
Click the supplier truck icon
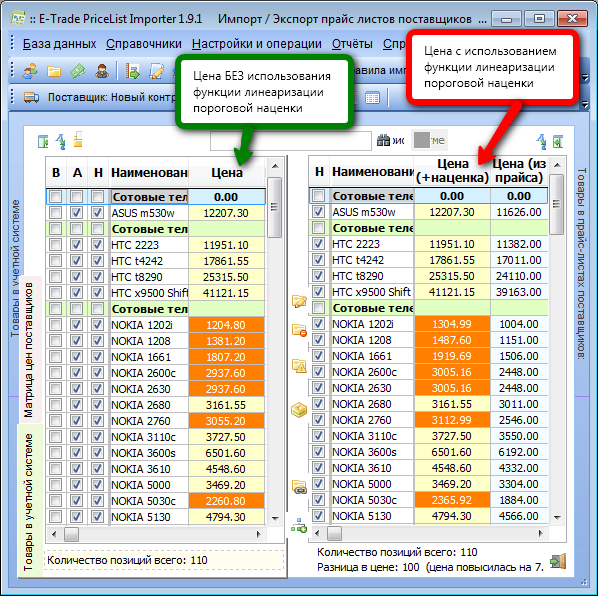[x=31, y=98]
